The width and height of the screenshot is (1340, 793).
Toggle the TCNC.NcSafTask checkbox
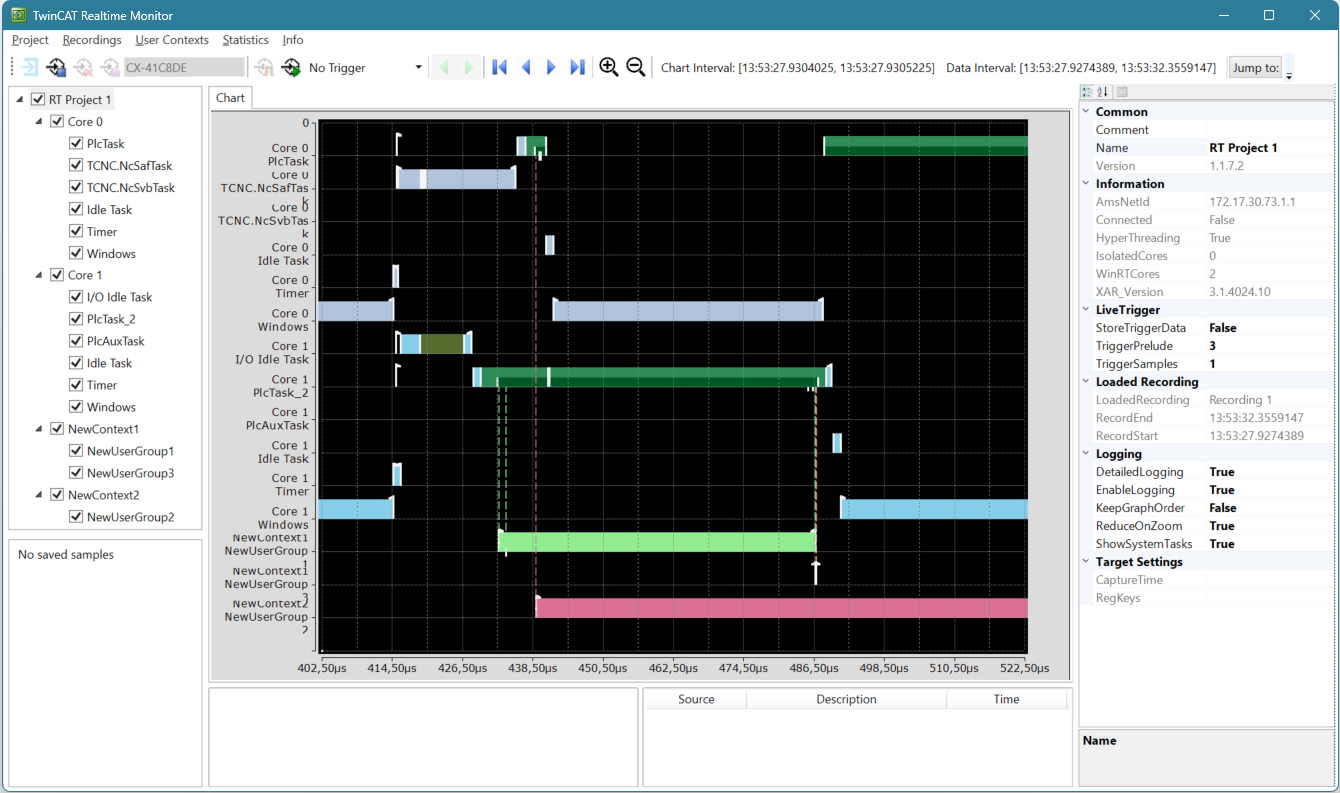point(76,166)
